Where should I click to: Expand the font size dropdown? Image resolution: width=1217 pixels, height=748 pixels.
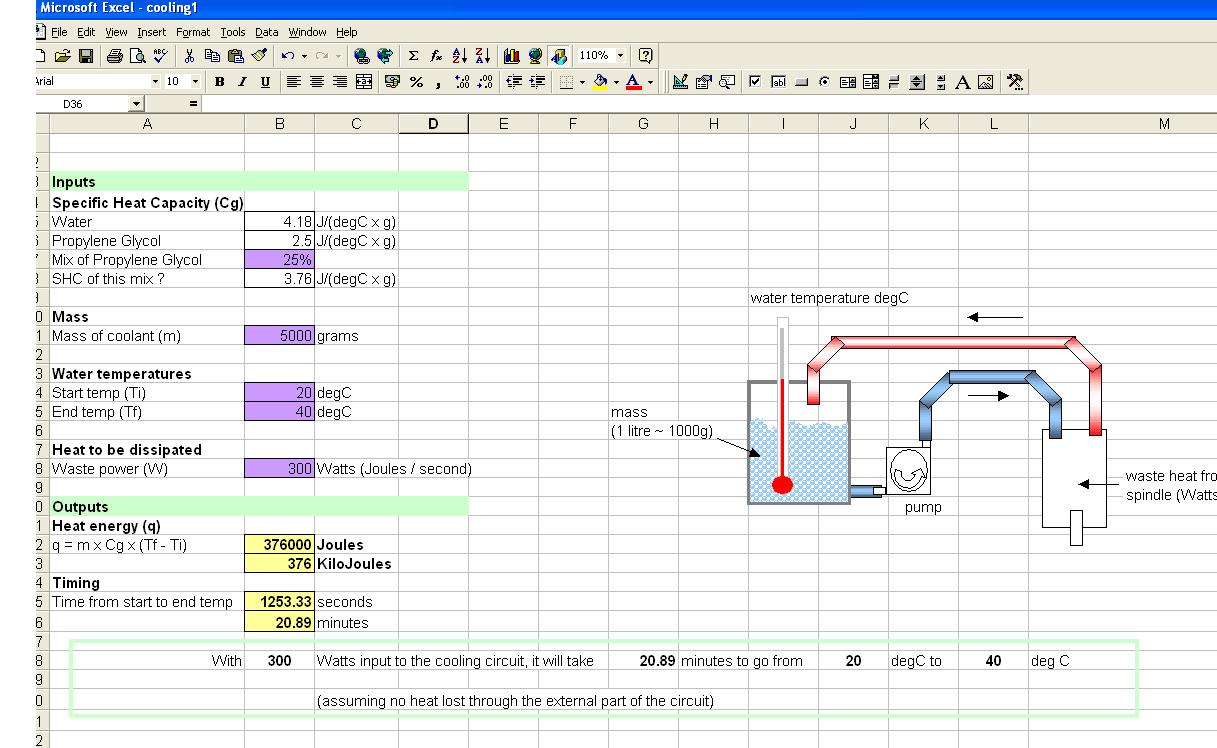click(194, 82)
